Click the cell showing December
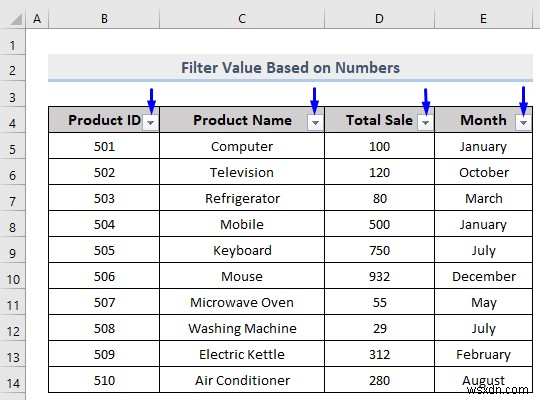 [x=484, y=276]
